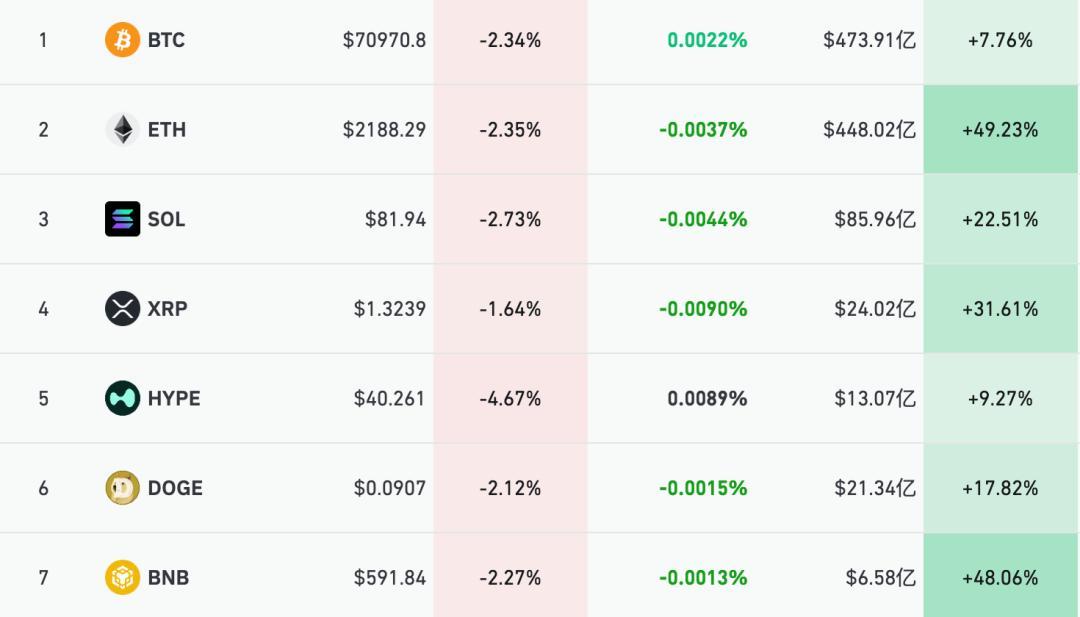Select the DOGE ticker name

(x=175, y=488)
